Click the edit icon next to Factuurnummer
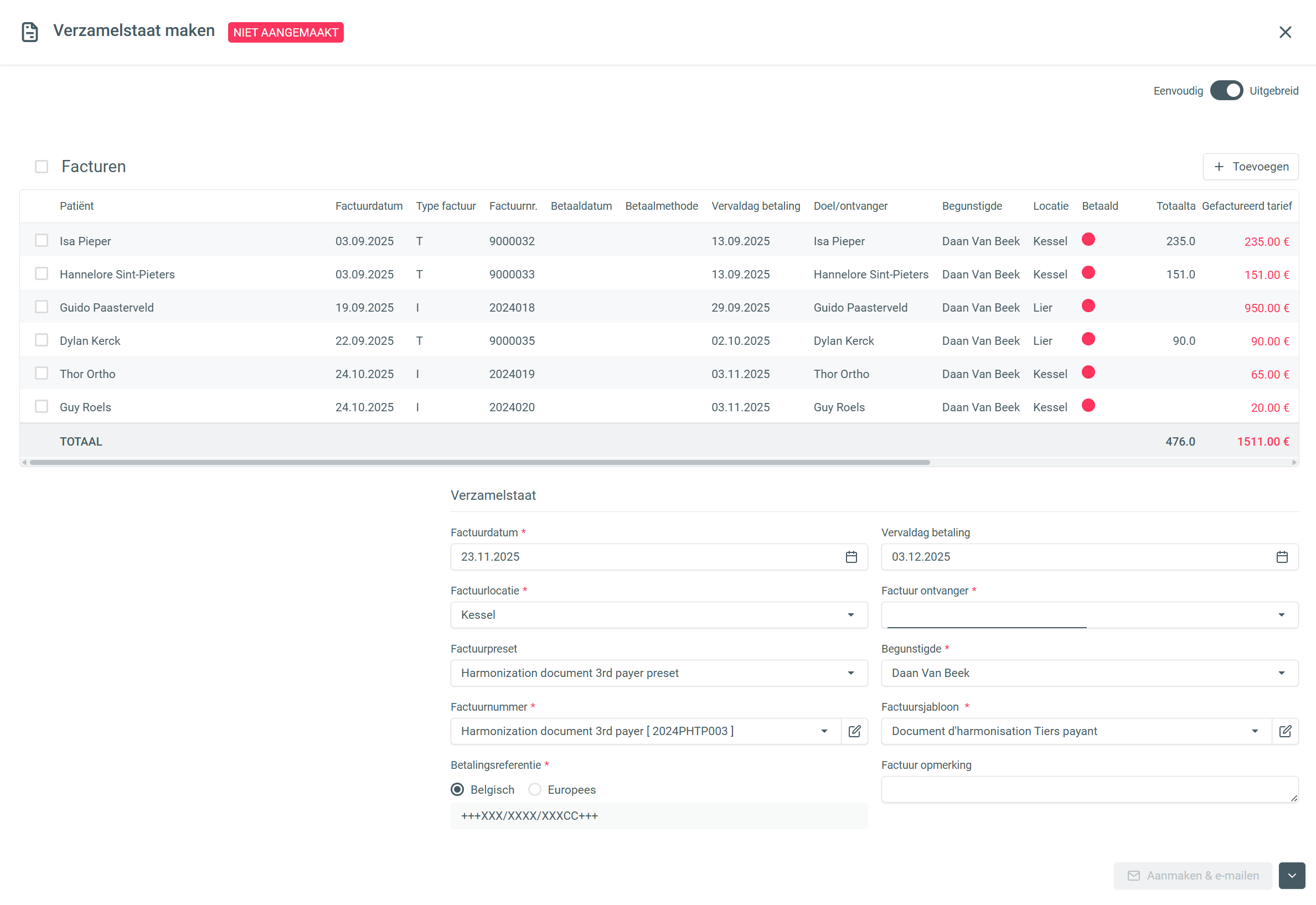The width and height of the screenshot is (1316, 905). [x=854, y=731]
